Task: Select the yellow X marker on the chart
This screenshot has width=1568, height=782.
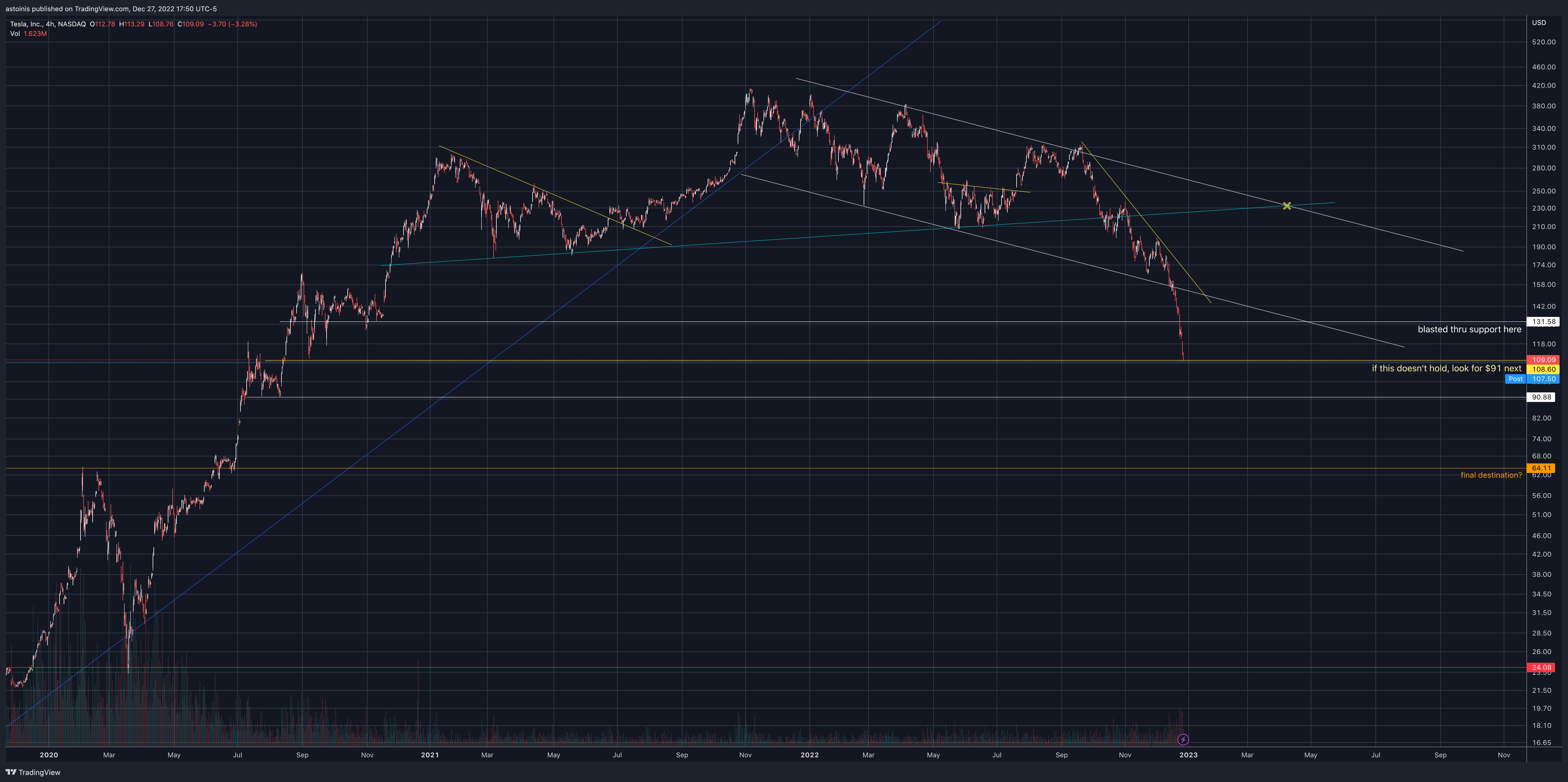Action: 1287,206
